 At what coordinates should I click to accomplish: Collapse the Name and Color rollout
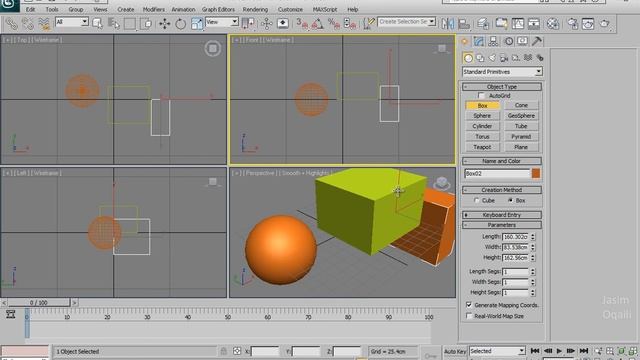click(502, 161)
